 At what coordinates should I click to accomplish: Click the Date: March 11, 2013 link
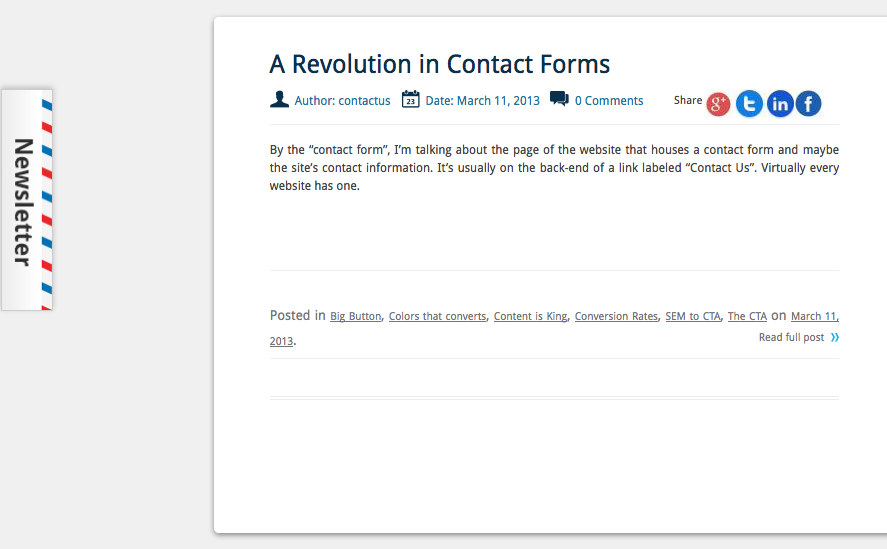pyautogui.click(x=483, y=101)
